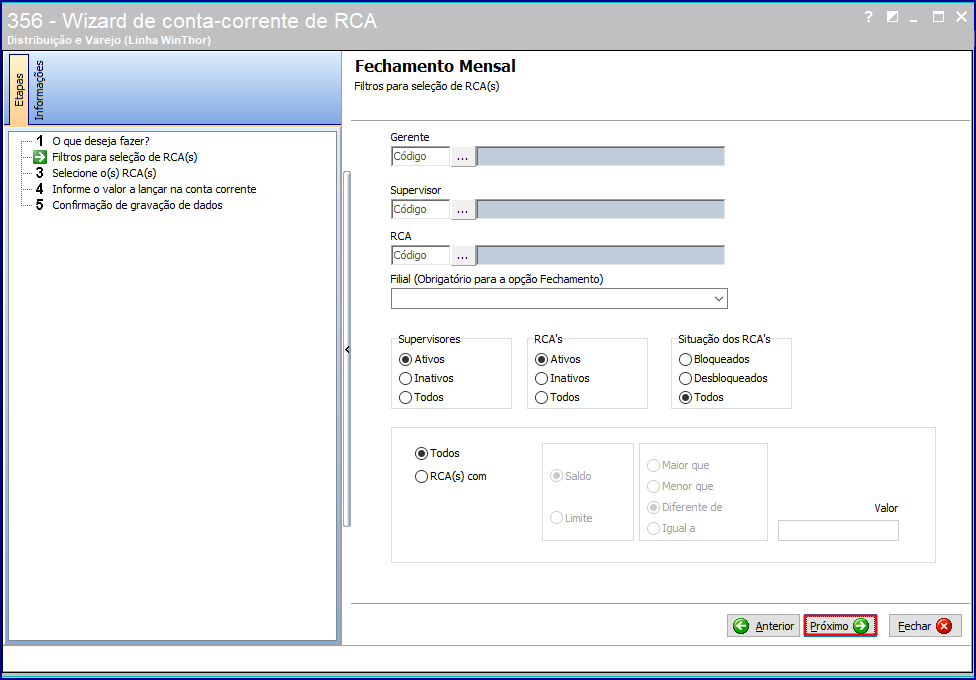Collapse the left panel with the arrow handle

347,350
